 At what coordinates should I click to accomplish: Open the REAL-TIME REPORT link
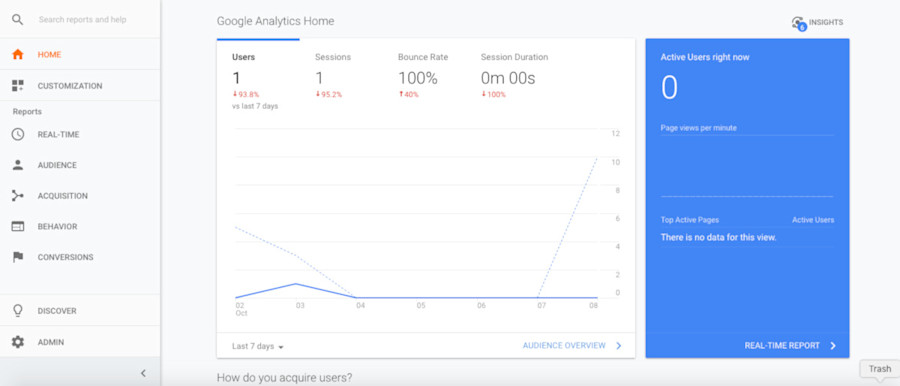point(782,346)
